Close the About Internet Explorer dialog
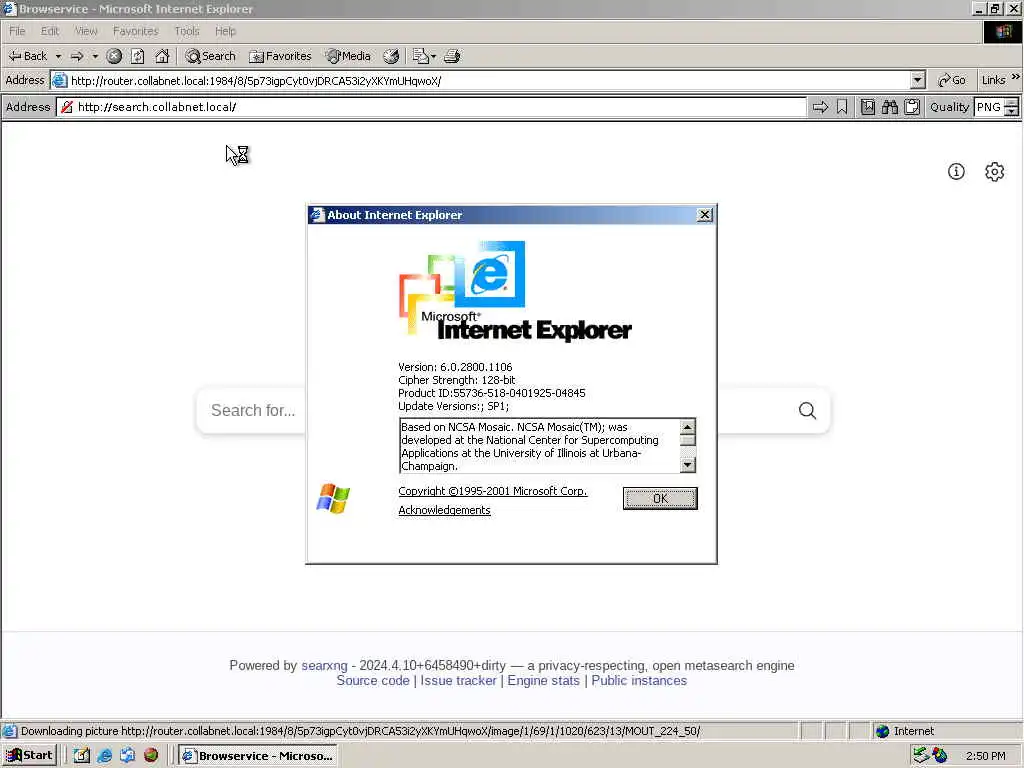Screen dimensions: 1024x768 (705, 215)
